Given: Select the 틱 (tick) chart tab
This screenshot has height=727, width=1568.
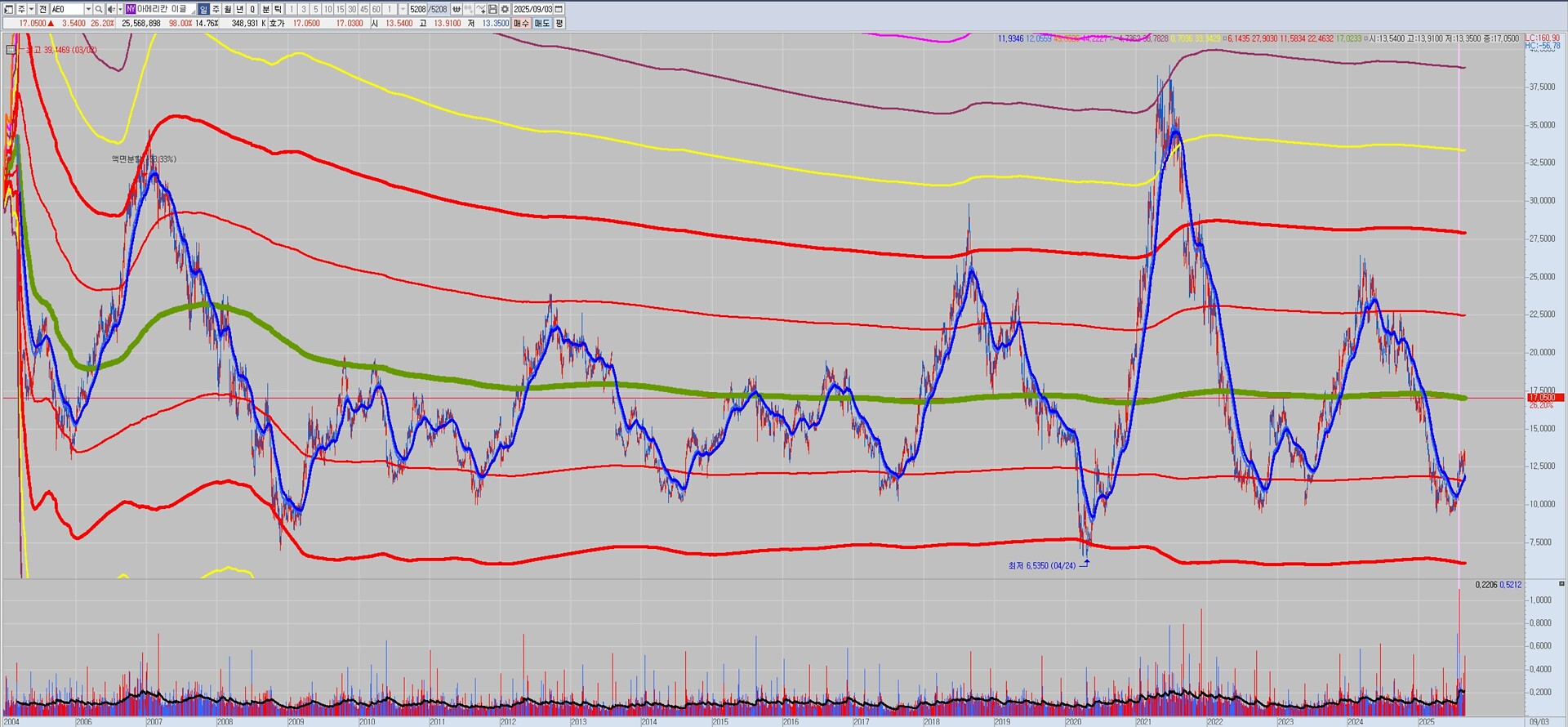Looking at the screenshot, I should (x=278, y=9).
